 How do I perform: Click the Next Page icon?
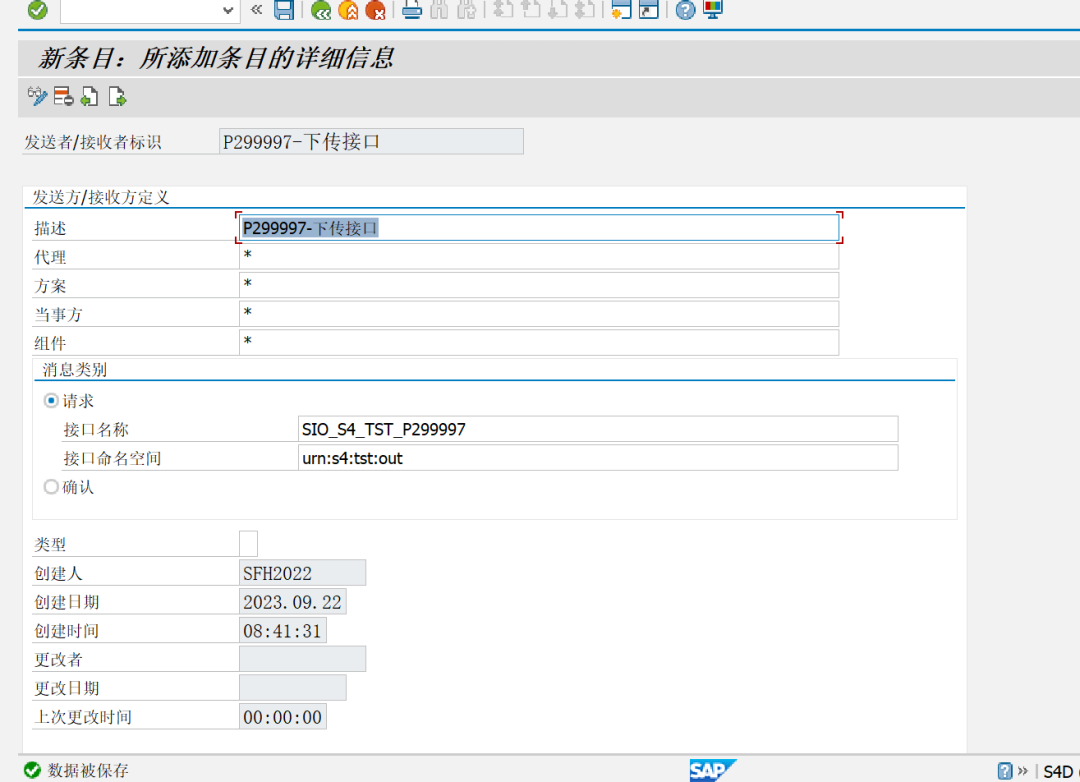pos(557,10)
